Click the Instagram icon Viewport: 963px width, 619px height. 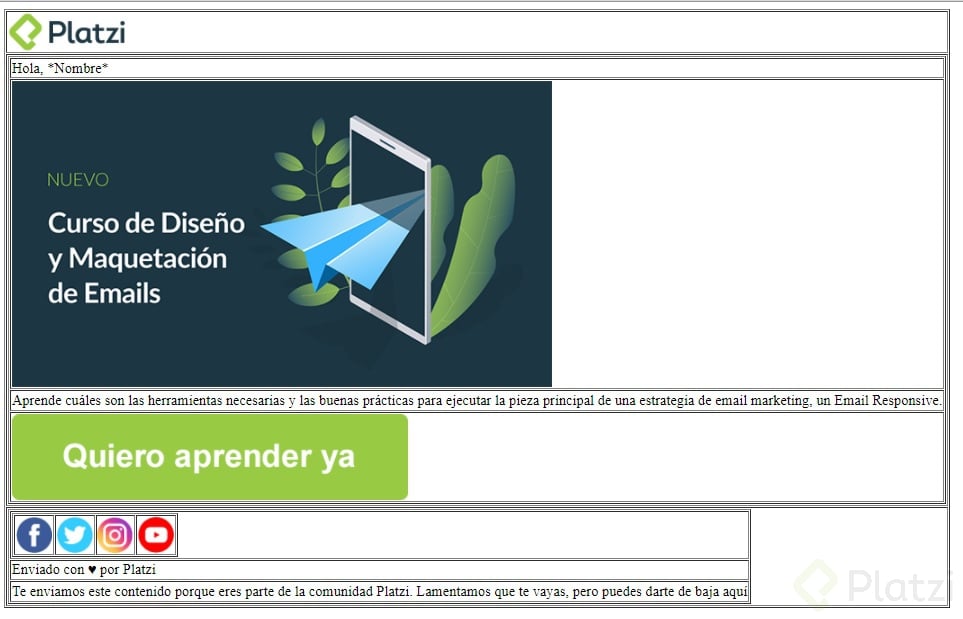click(x=115, y=534)
